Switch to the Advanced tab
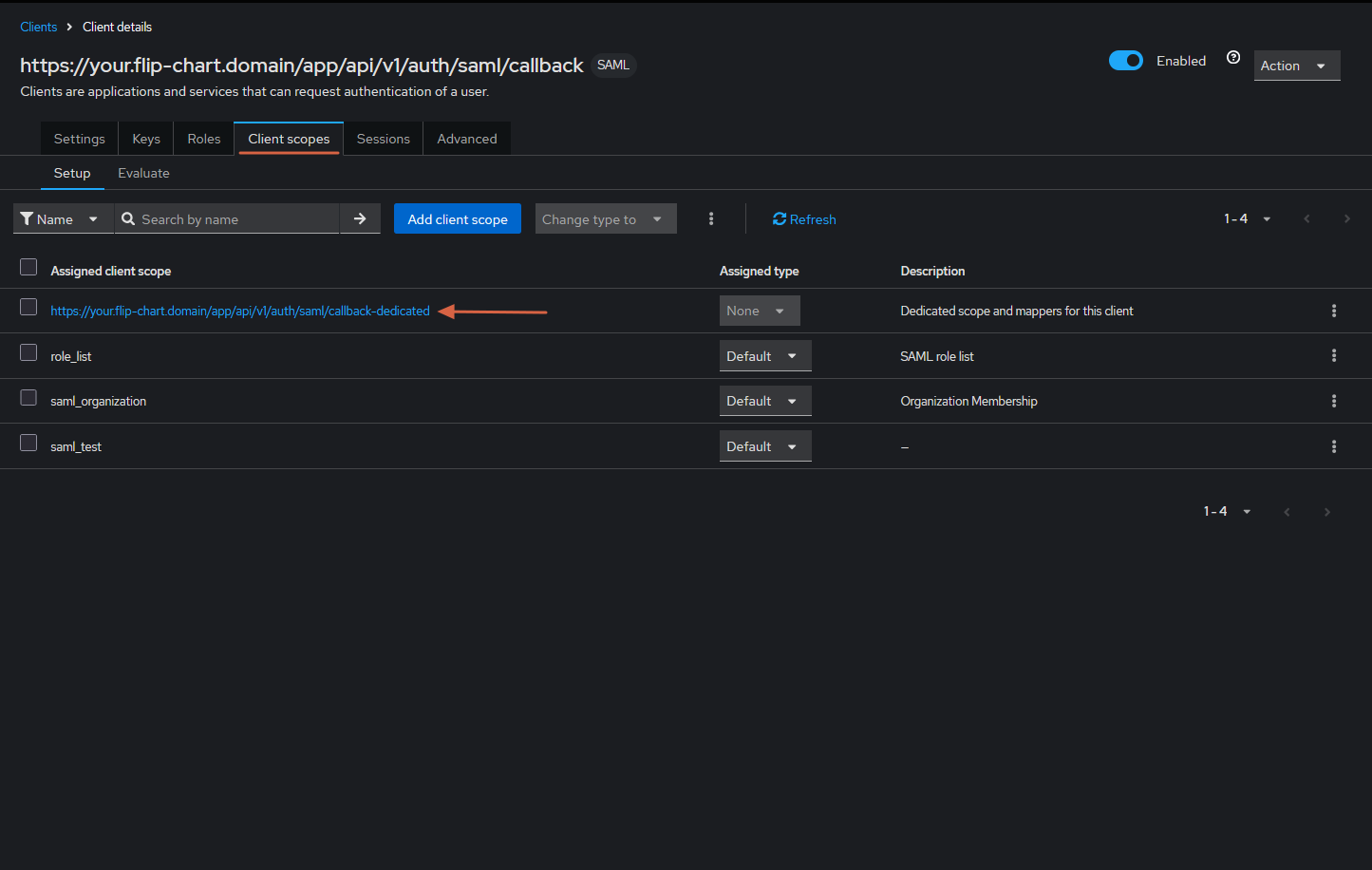This screenshot has width=1372, height=870. click(467, 139)
